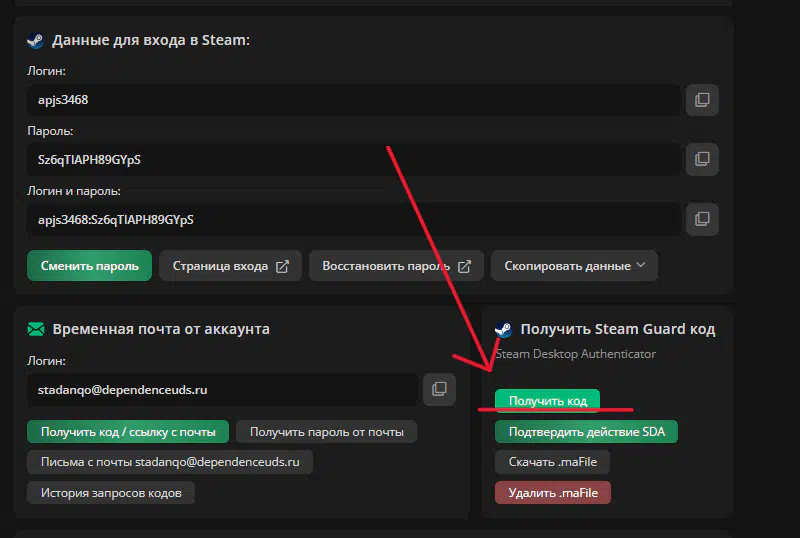The height and width of the screenshot is (538, 800).
Task: Click the red 'Удалить .maFile' button
Action: [552, 492]
